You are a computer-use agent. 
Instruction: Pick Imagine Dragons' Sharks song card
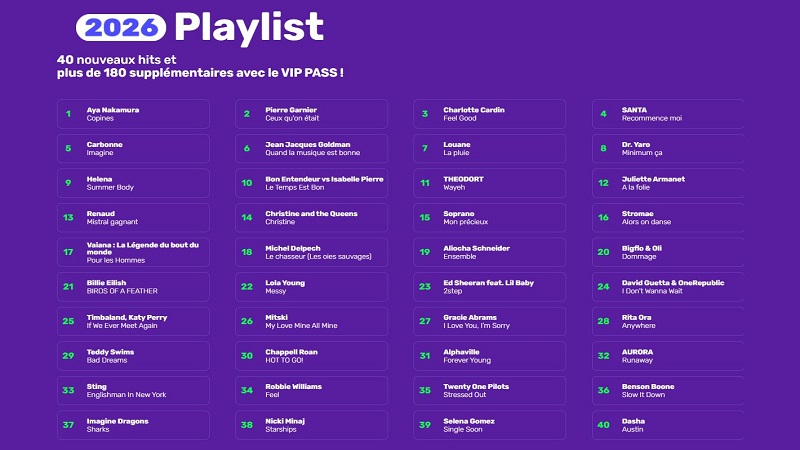coord(133,425)
